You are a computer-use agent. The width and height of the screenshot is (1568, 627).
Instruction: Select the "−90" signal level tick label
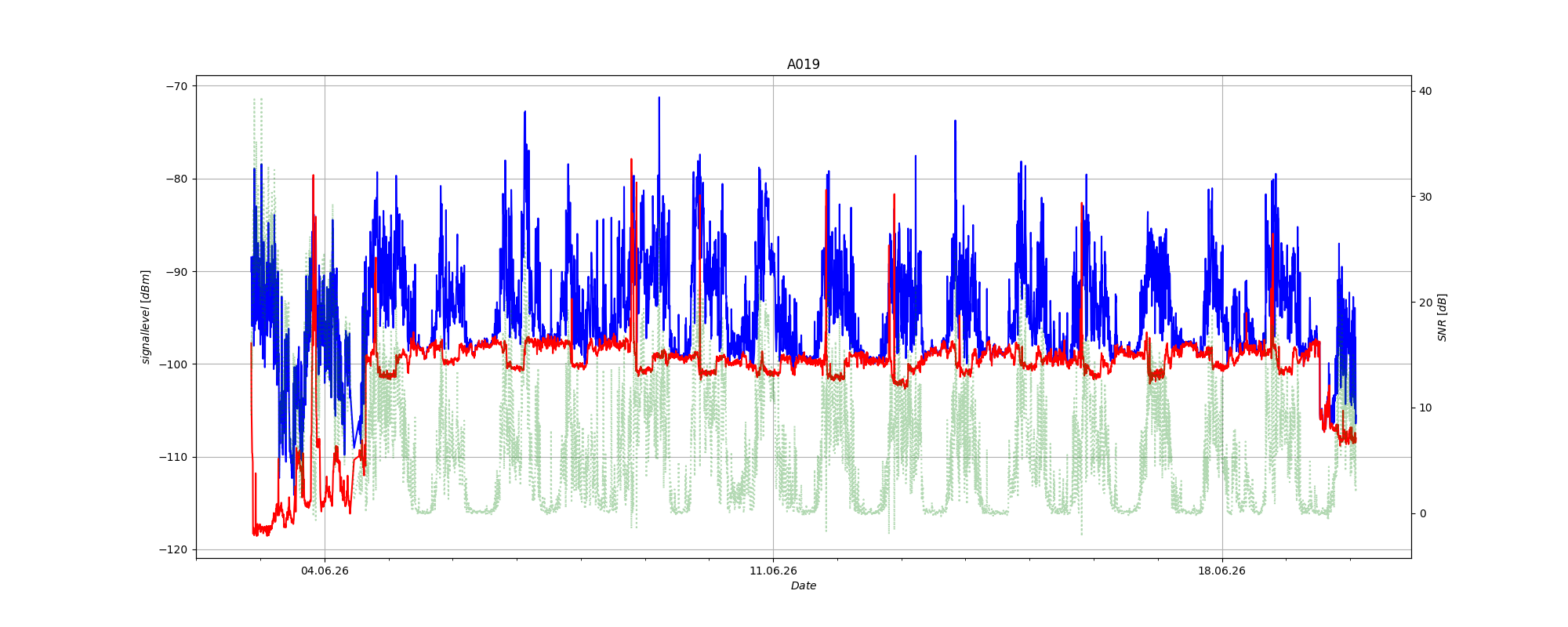click(176, 272)
